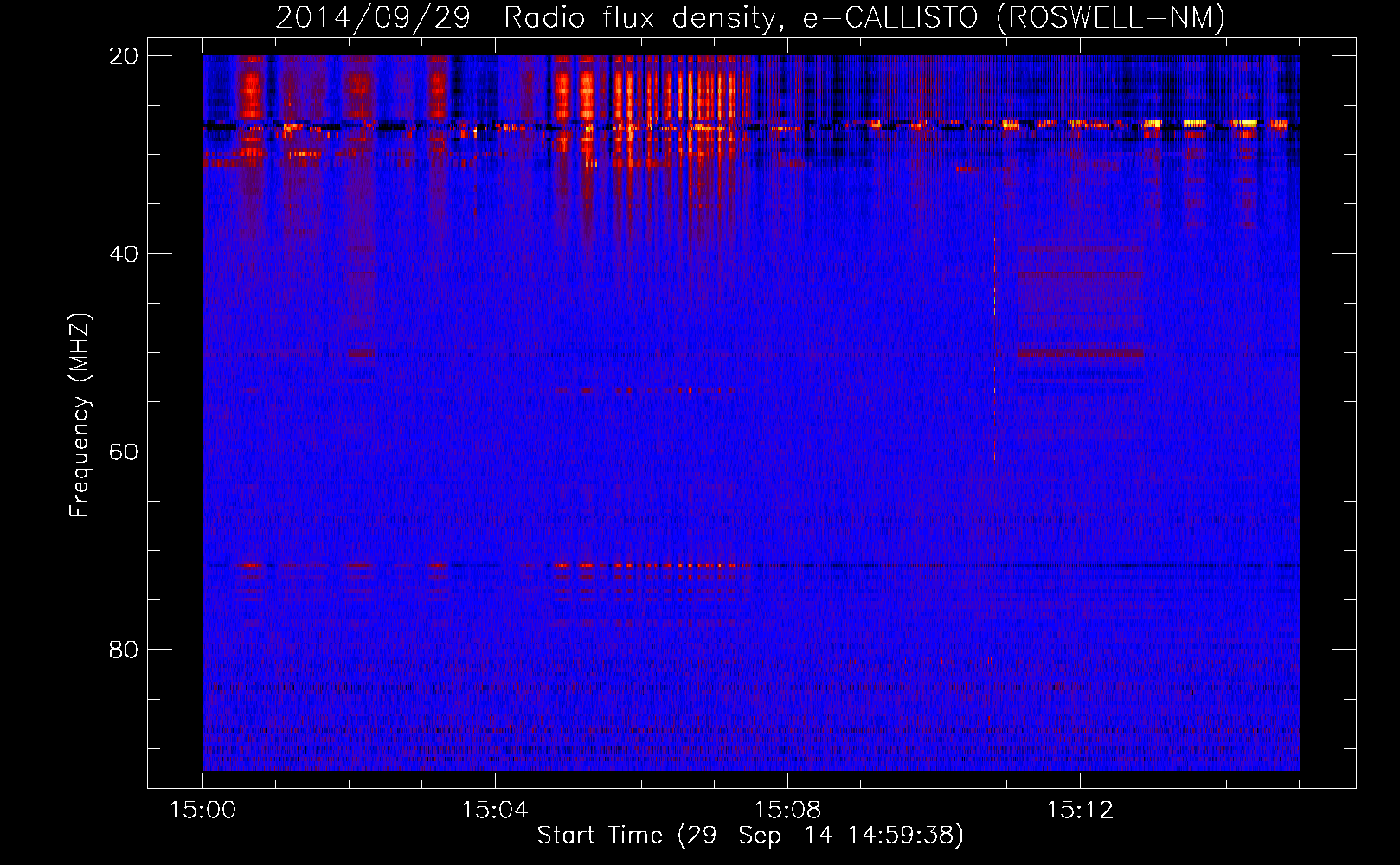Click the 20 frequency tick label
This screenshot has height=865, width=1400.
pos(124,56)
